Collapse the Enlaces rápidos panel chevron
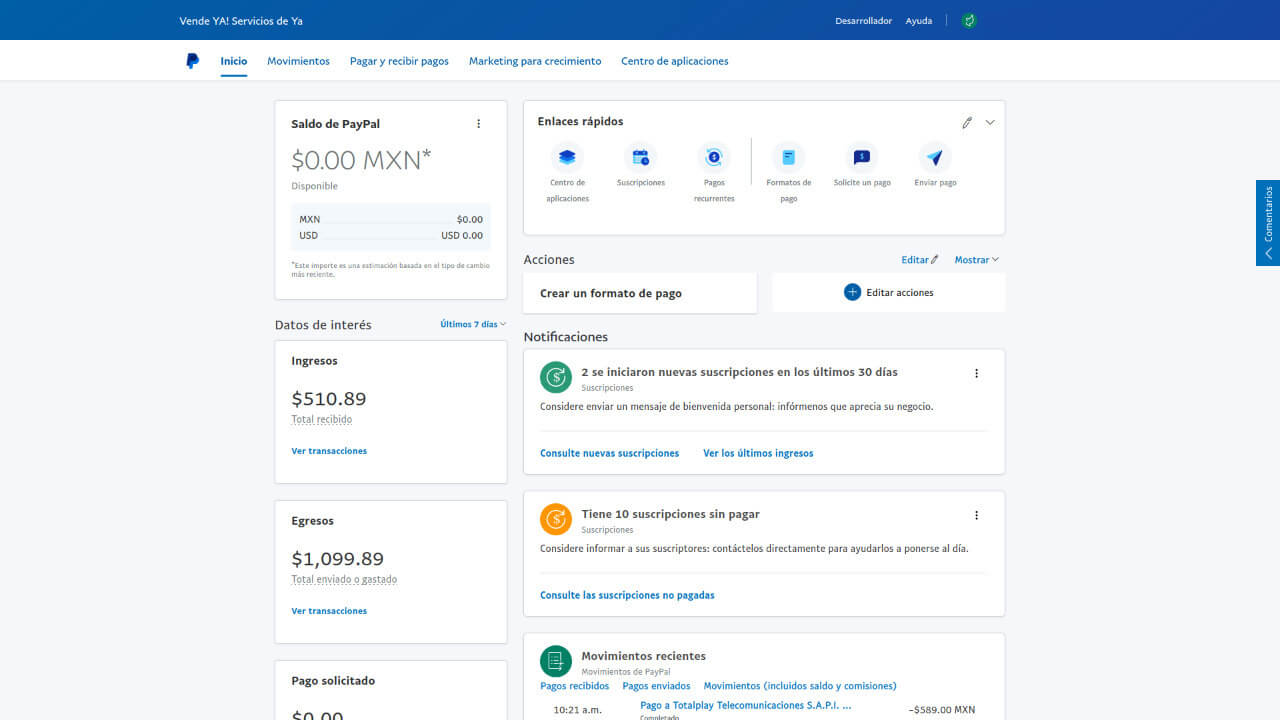 click(x=990, y=122)
